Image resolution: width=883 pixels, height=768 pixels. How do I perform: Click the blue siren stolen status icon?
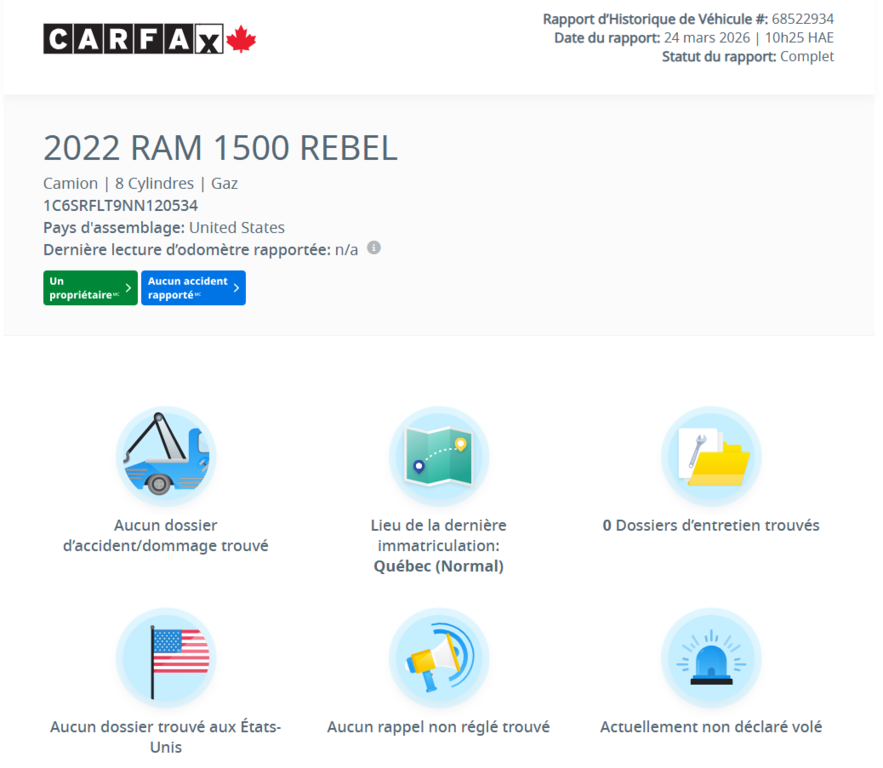coord(711,658)
